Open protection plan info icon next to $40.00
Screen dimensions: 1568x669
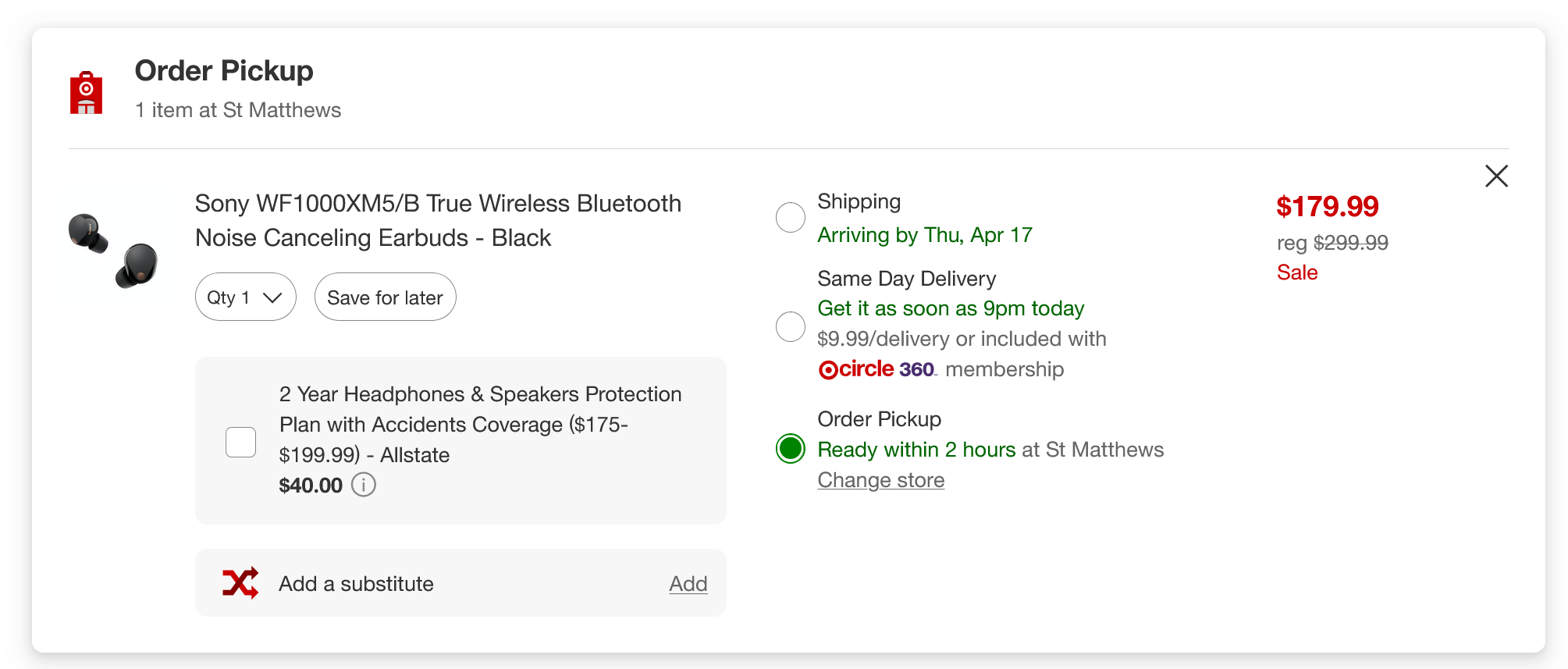pos(364,485)
